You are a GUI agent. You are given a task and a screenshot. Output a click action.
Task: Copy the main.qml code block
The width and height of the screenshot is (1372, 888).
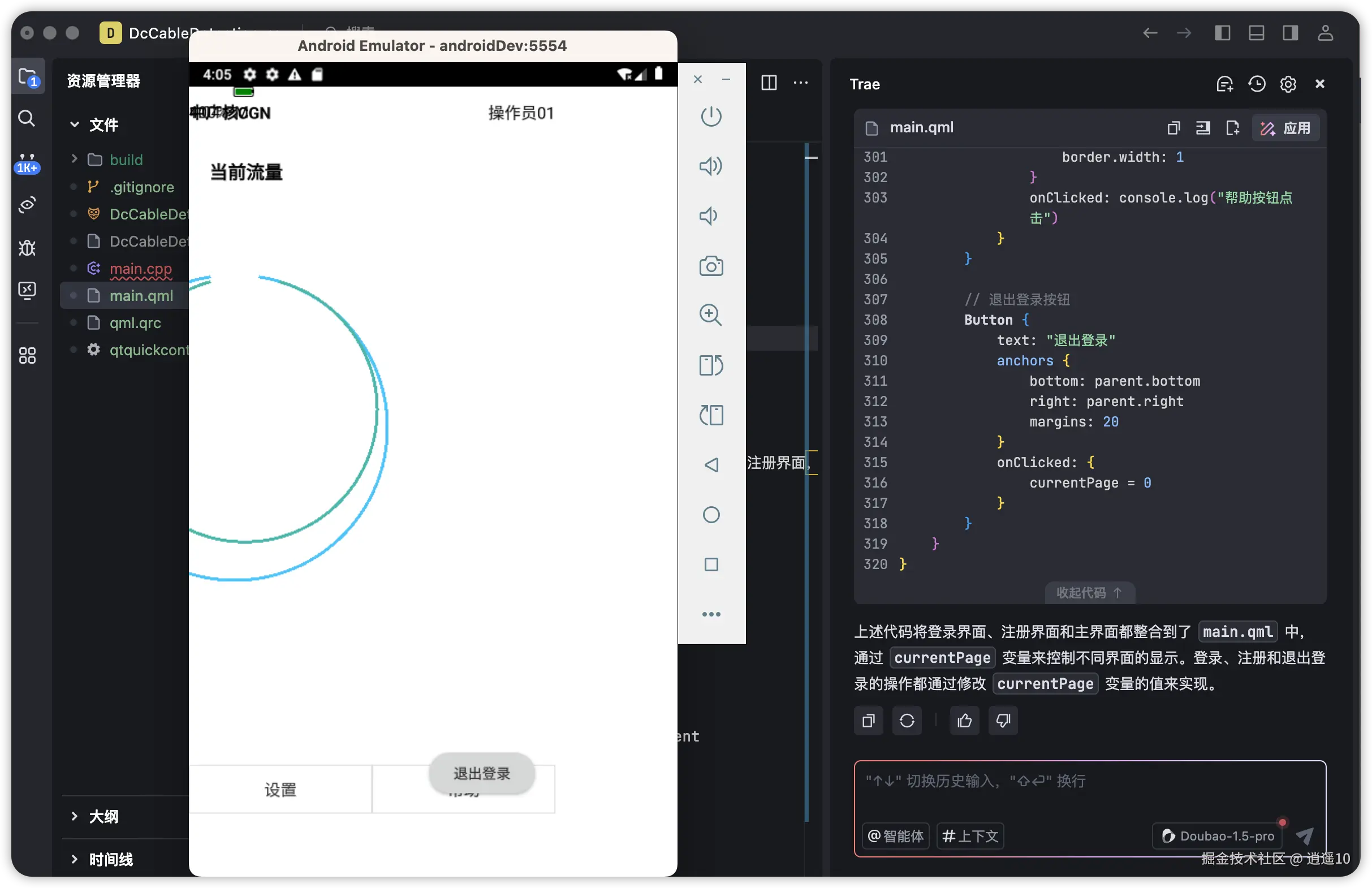[x=1173, y=127]
